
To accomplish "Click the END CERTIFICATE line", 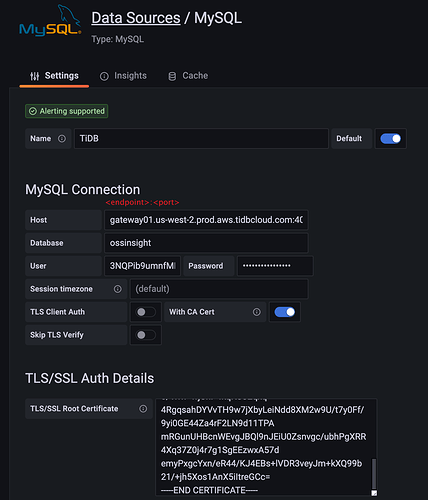I will pyautogui.click(x=209, y=490).
